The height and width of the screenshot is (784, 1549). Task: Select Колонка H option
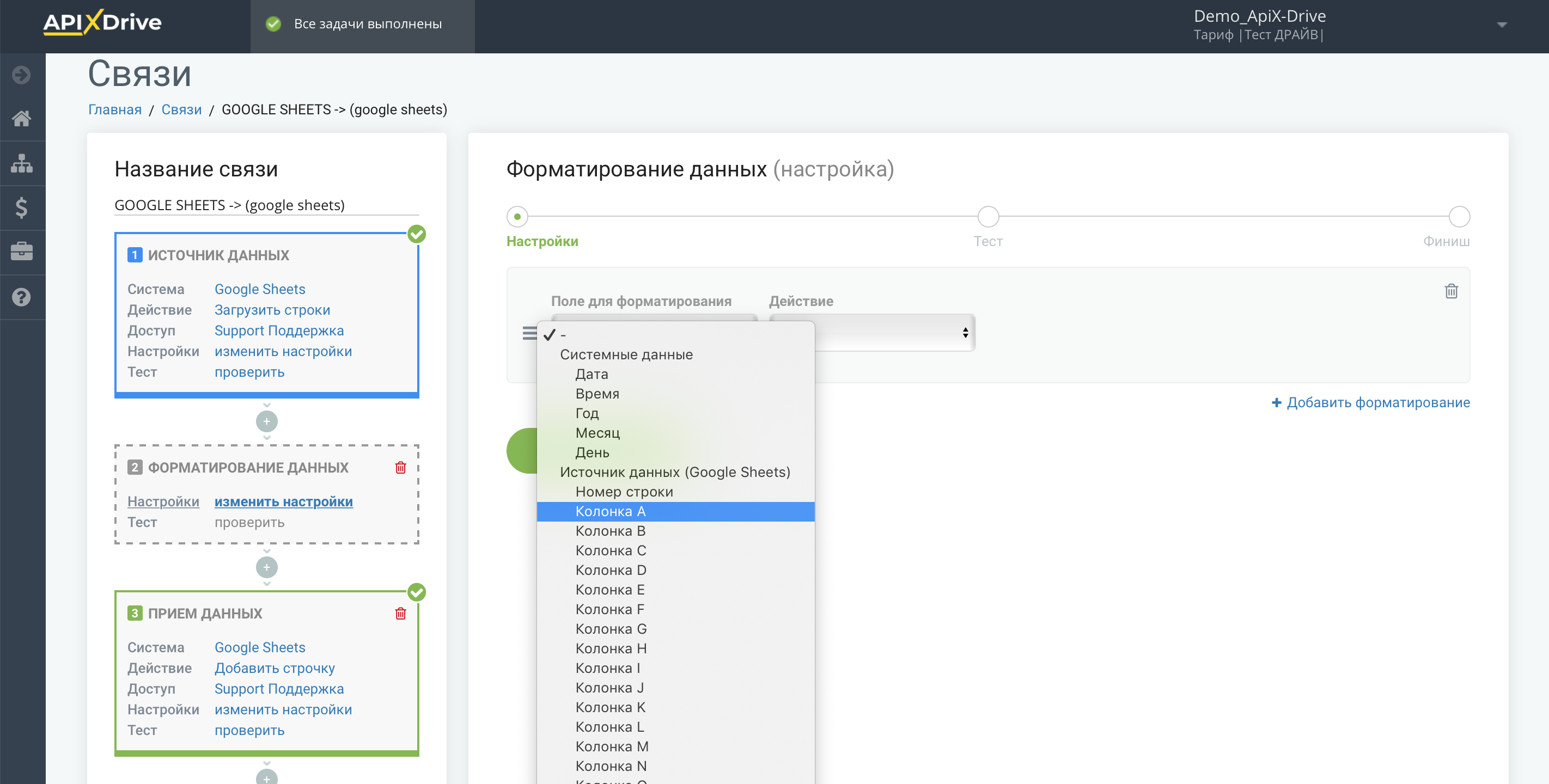coord(675,649)
